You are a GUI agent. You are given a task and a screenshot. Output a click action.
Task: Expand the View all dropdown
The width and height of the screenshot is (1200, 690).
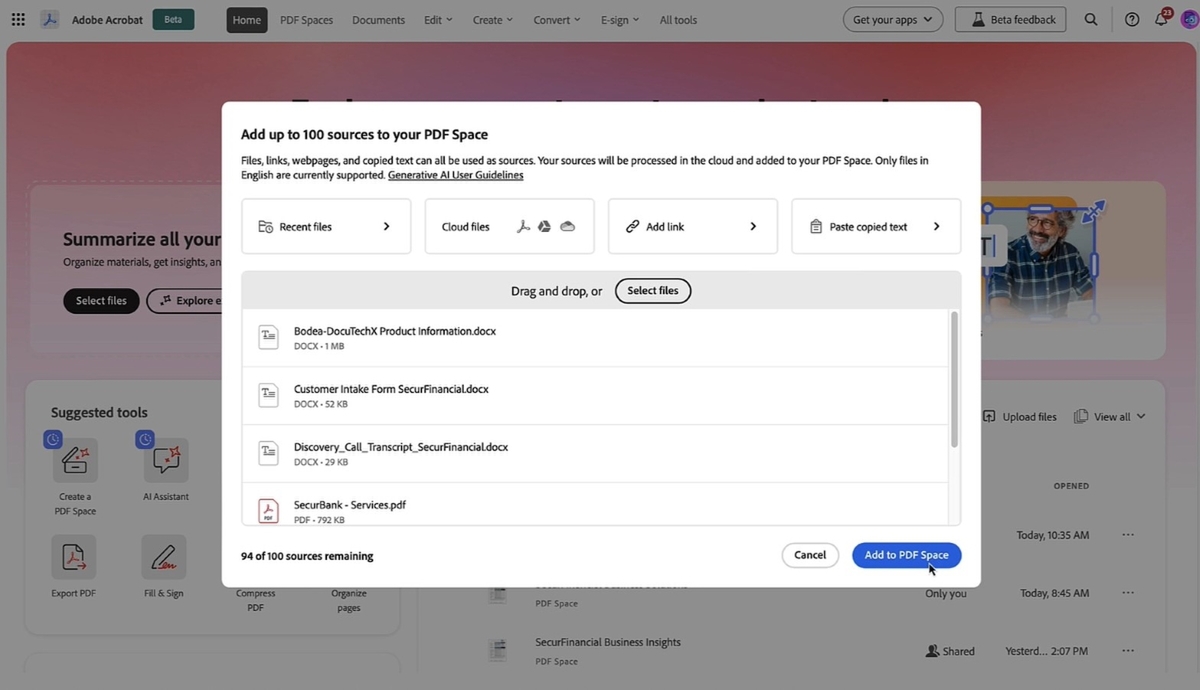point(1110,417)
